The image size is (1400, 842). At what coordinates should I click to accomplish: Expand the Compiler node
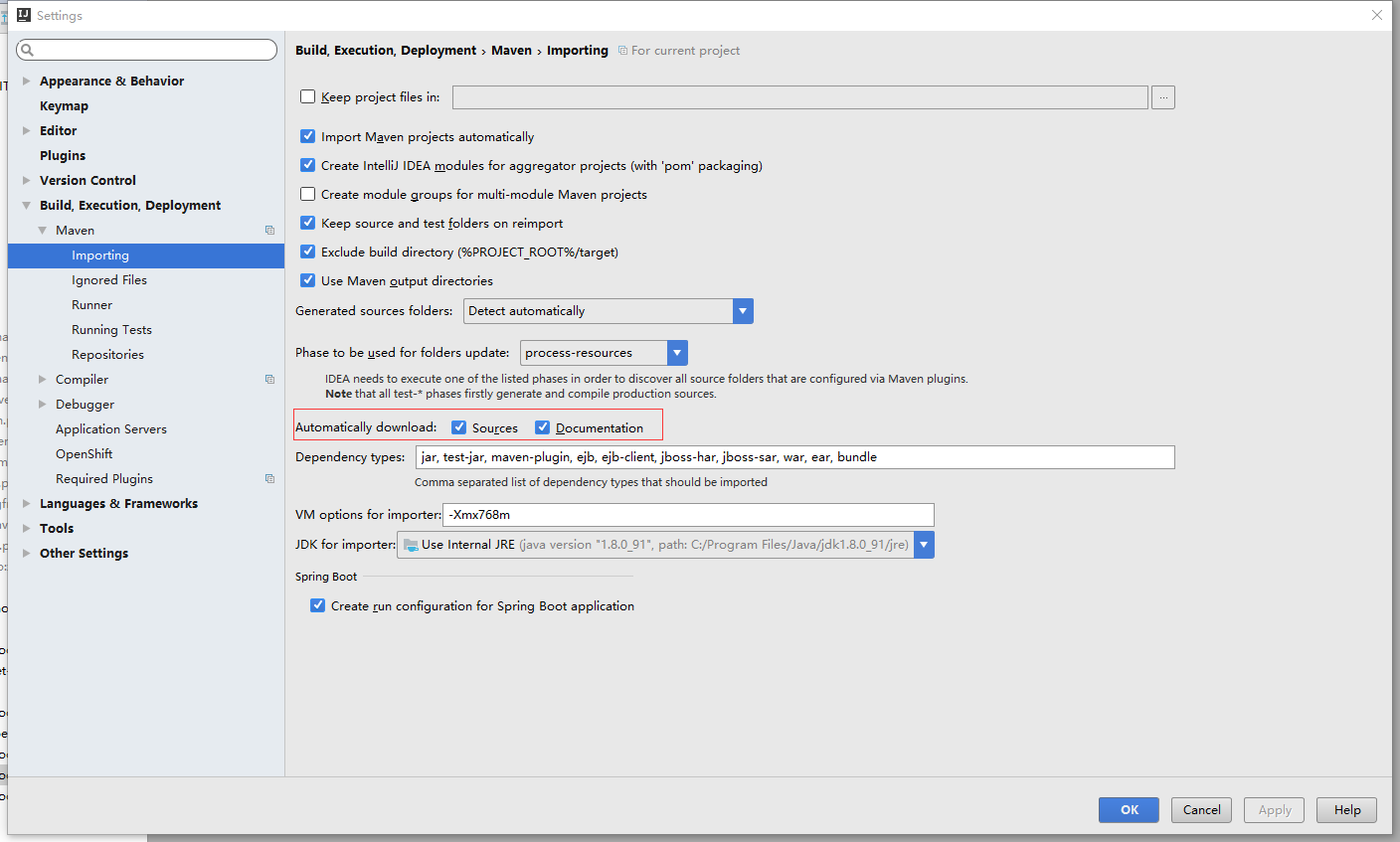pyautogui.click(x=42, y=379)
